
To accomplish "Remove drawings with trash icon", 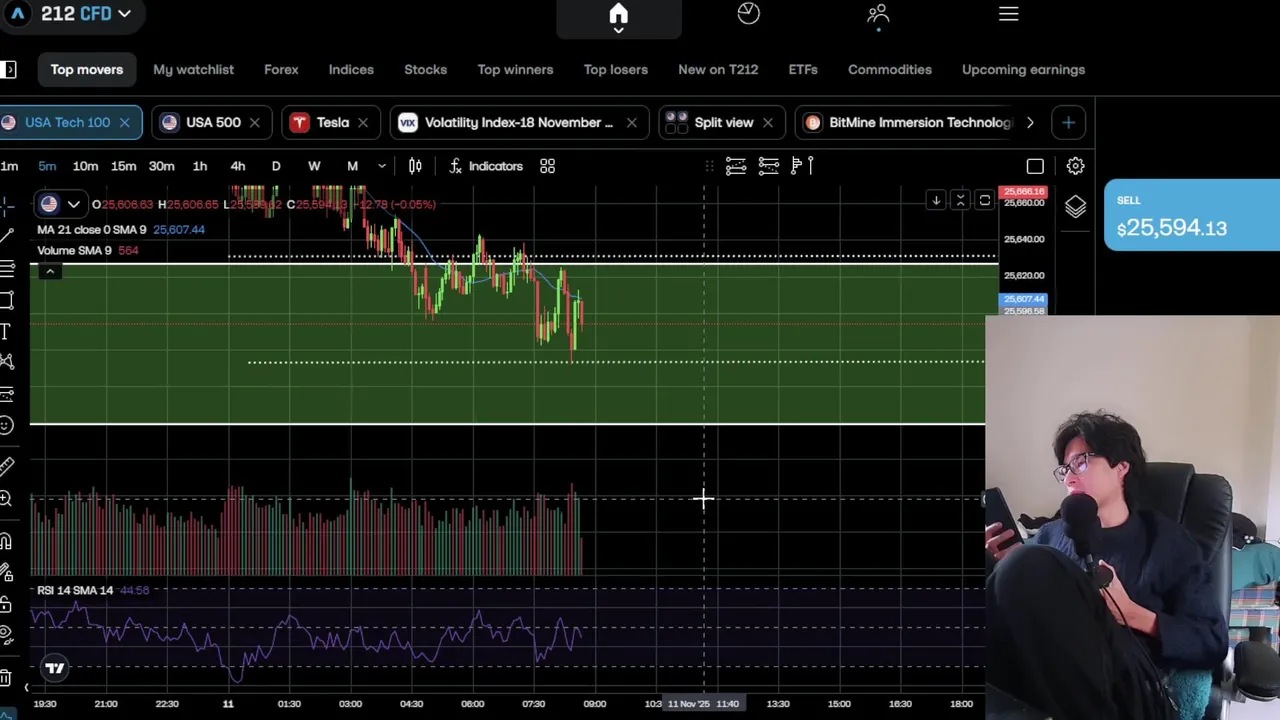I will pos(6,678).
